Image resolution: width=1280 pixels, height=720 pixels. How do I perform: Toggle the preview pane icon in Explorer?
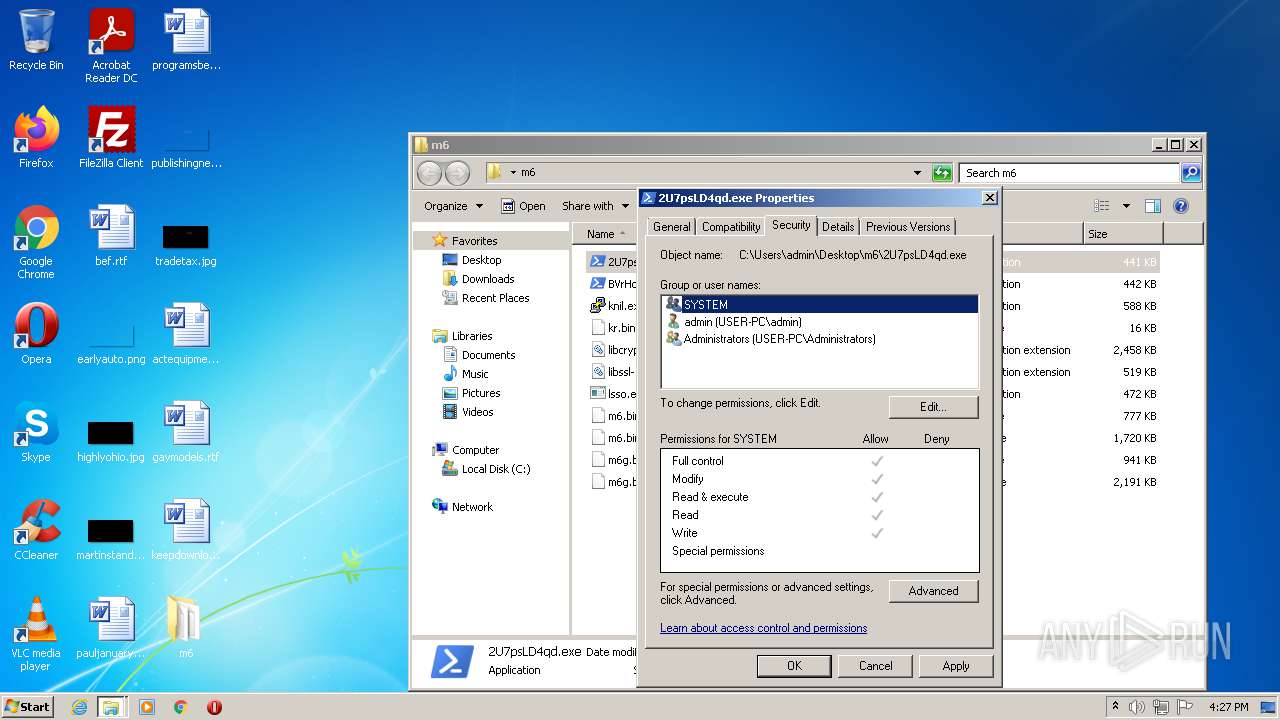coord(1153,206)
